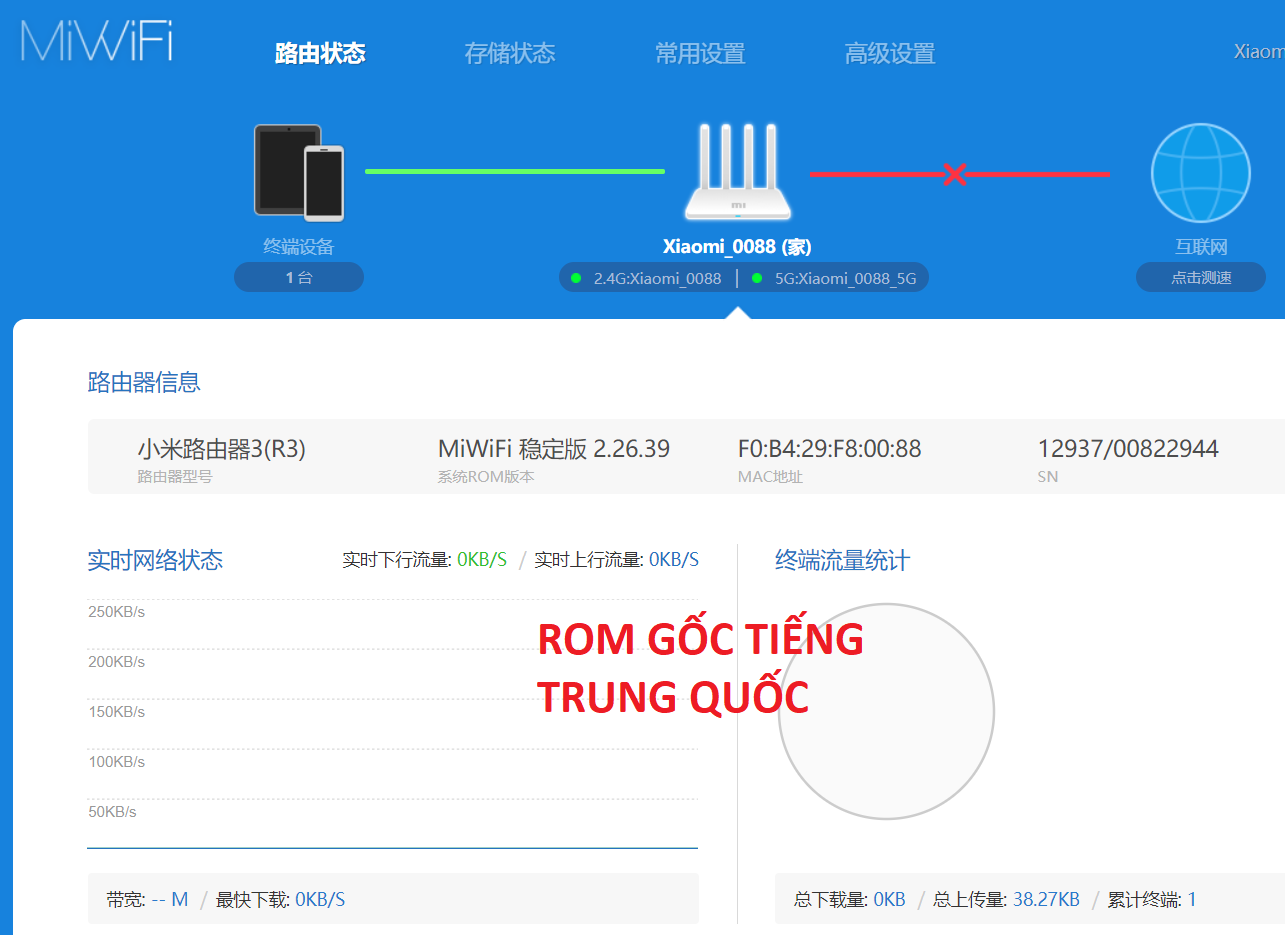Click the Xiaomi router icon
This screenshot has width=1285, height=935.
click(738, 171)
